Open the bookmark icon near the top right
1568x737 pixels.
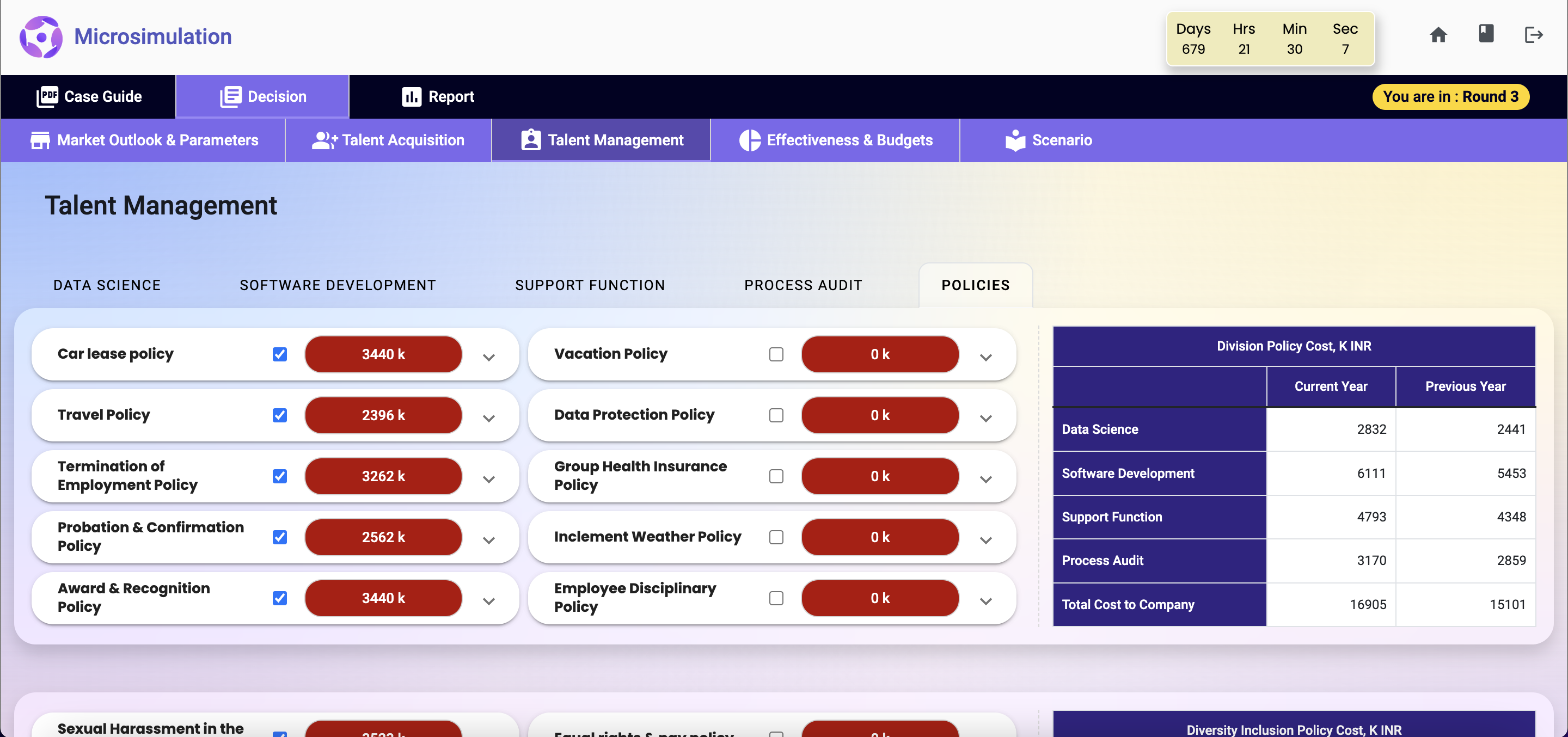click(1486, 35)
